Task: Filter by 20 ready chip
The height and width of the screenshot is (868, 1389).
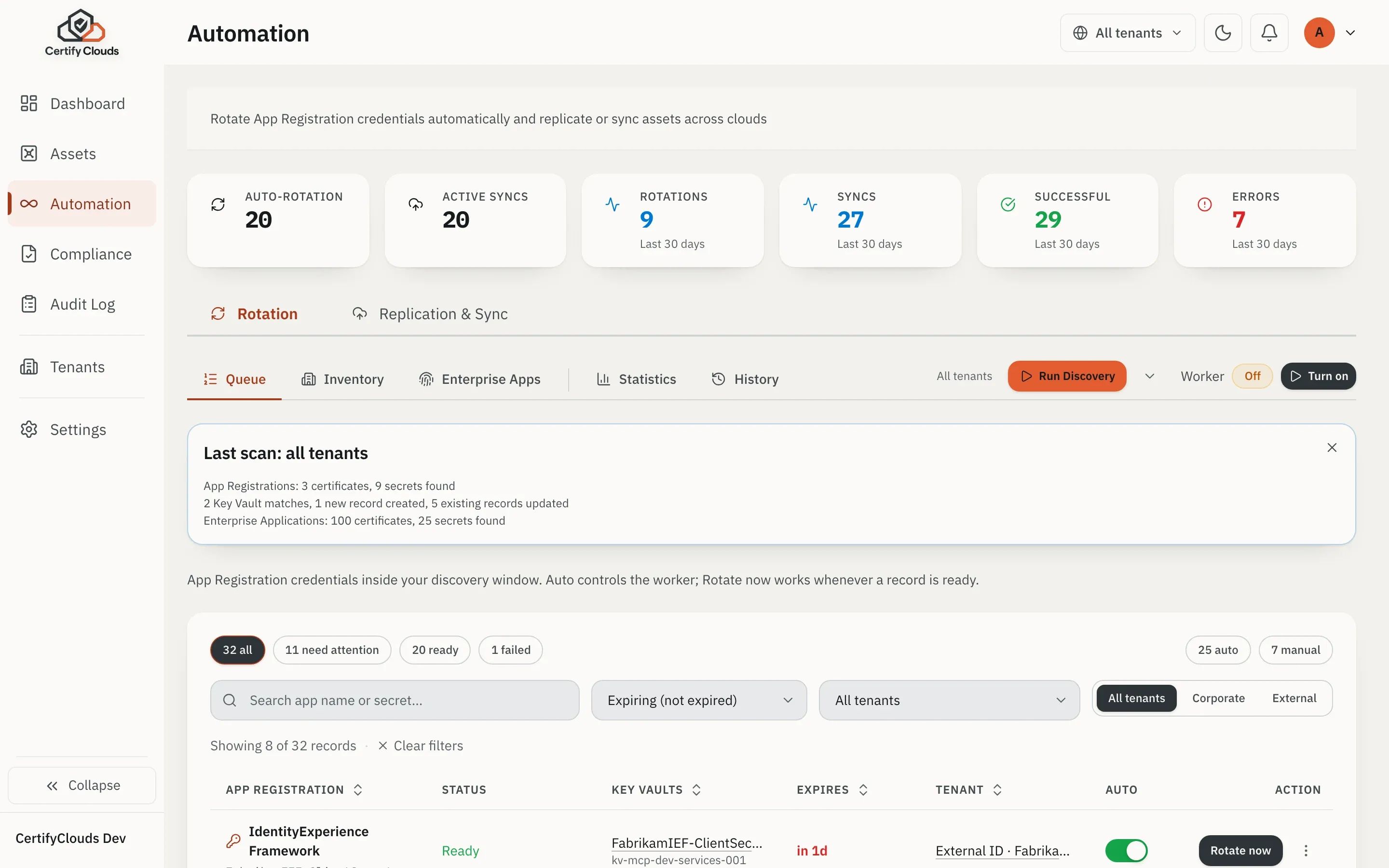Action: [435, 650]
